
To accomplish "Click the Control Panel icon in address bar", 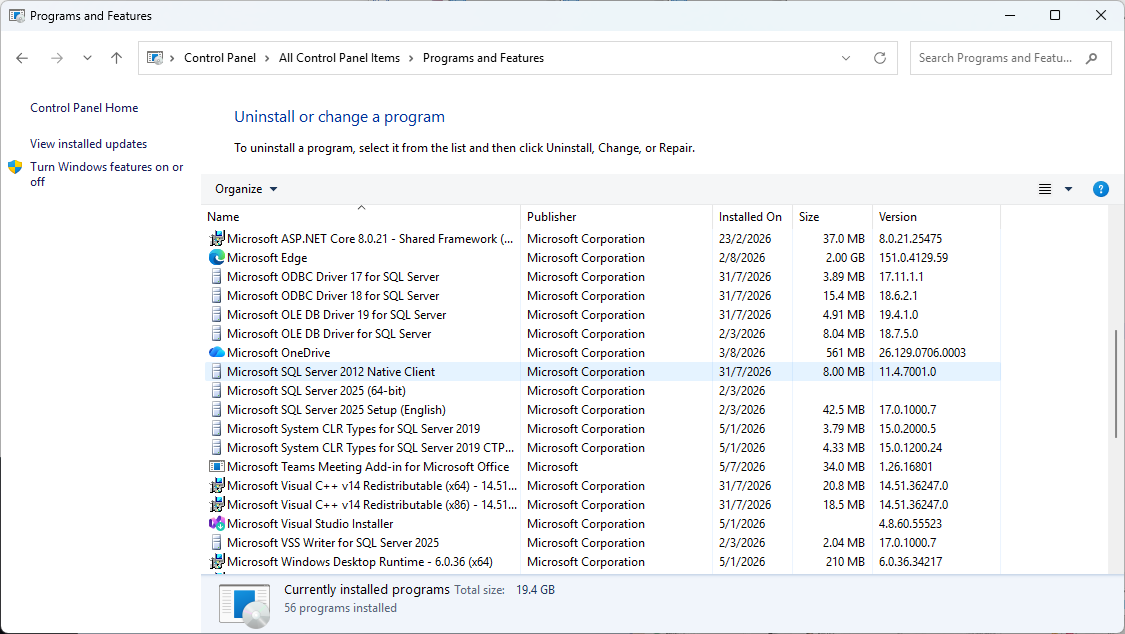I will pyautogui.click(x=155, y=58).
